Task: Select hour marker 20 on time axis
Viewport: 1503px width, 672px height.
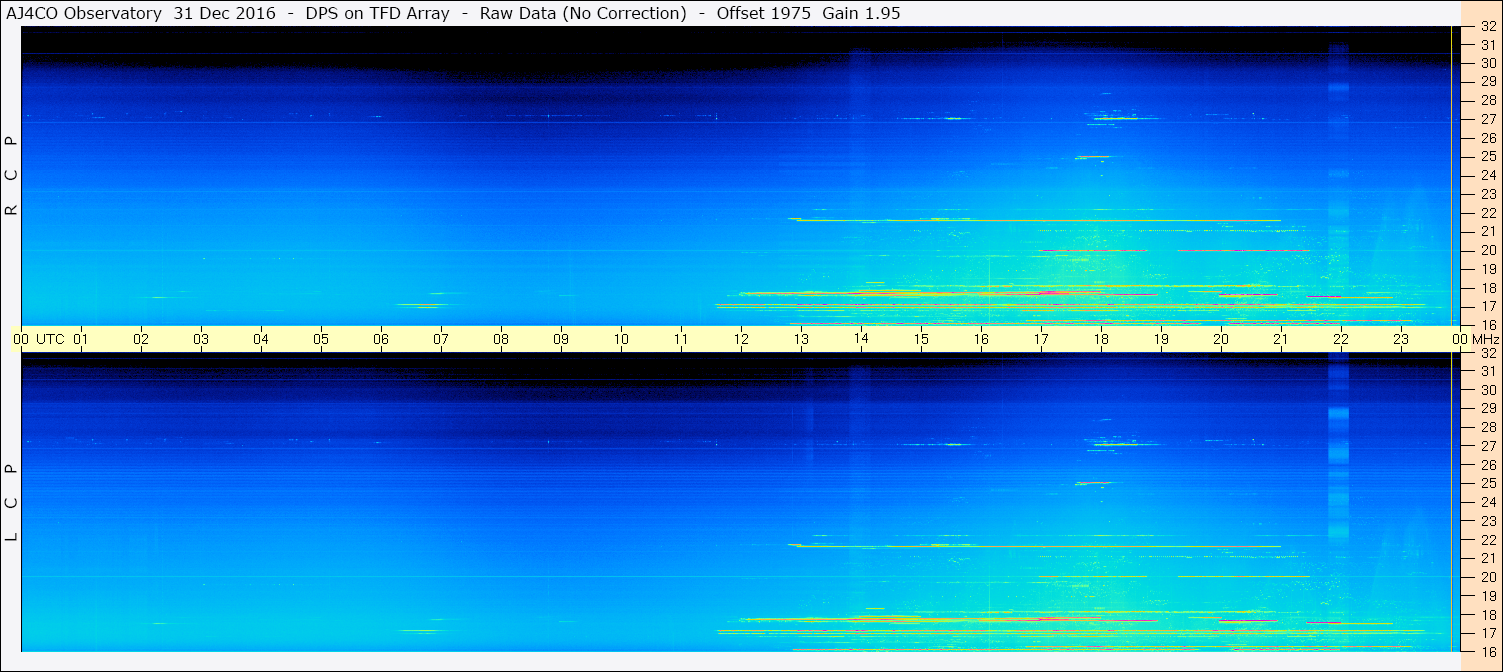Action: [1221, 340]
